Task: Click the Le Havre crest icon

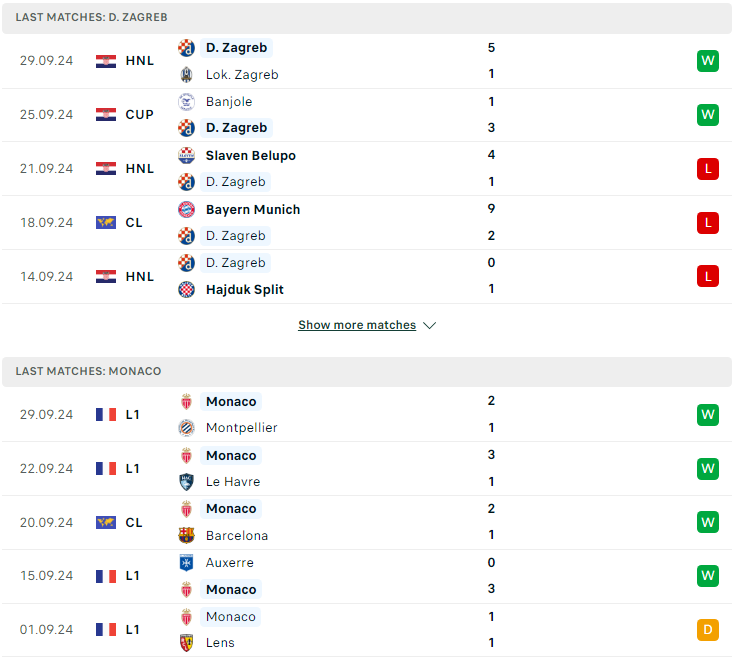Action: (x=186, y=482)
